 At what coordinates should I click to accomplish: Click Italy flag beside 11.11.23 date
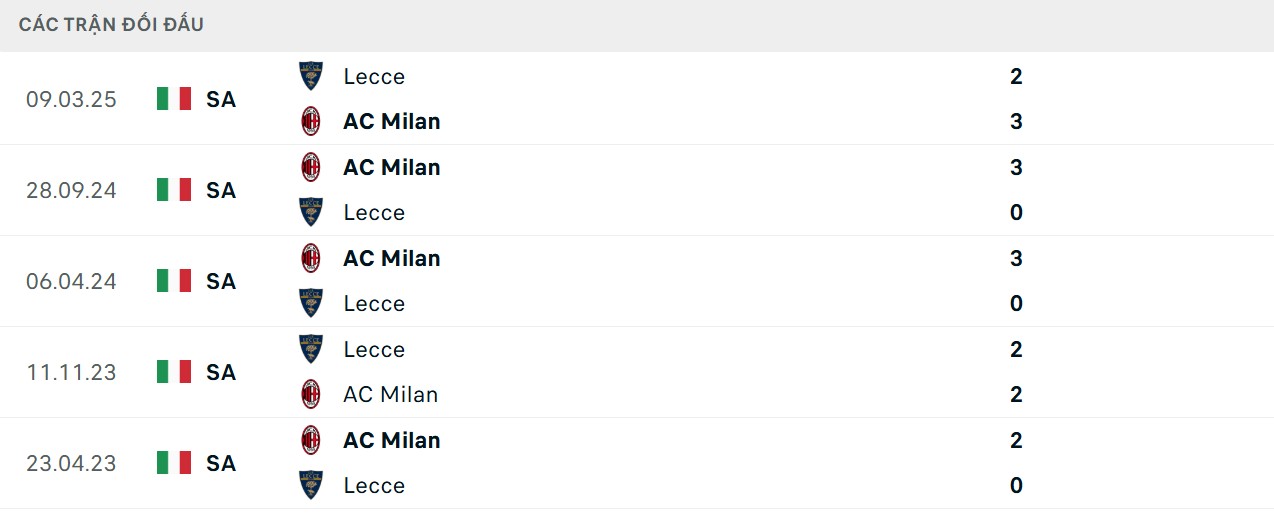(174, 372)
